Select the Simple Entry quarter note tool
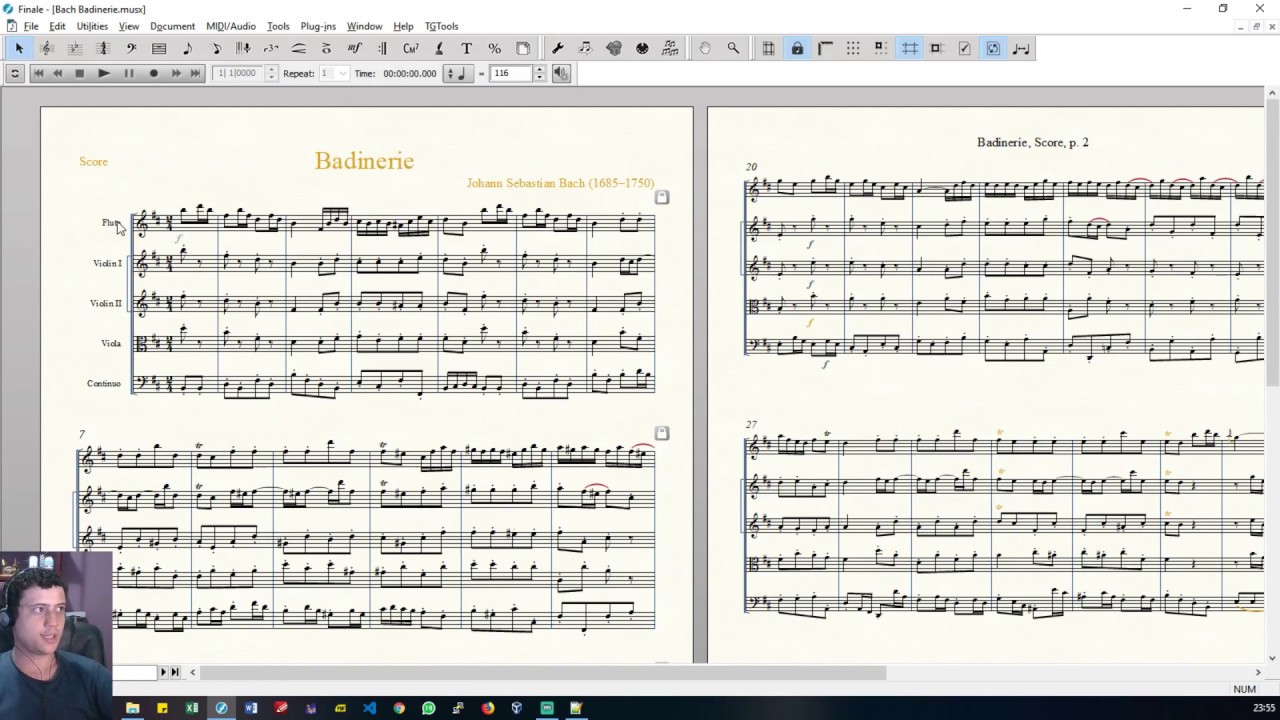The height and width of the screenshot is (720, 1280). (x=187, y=48)
